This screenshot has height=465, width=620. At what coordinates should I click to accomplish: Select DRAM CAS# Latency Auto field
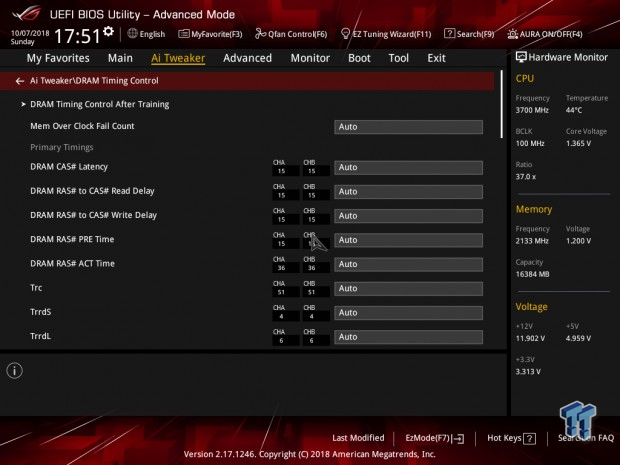coord(408,167)
